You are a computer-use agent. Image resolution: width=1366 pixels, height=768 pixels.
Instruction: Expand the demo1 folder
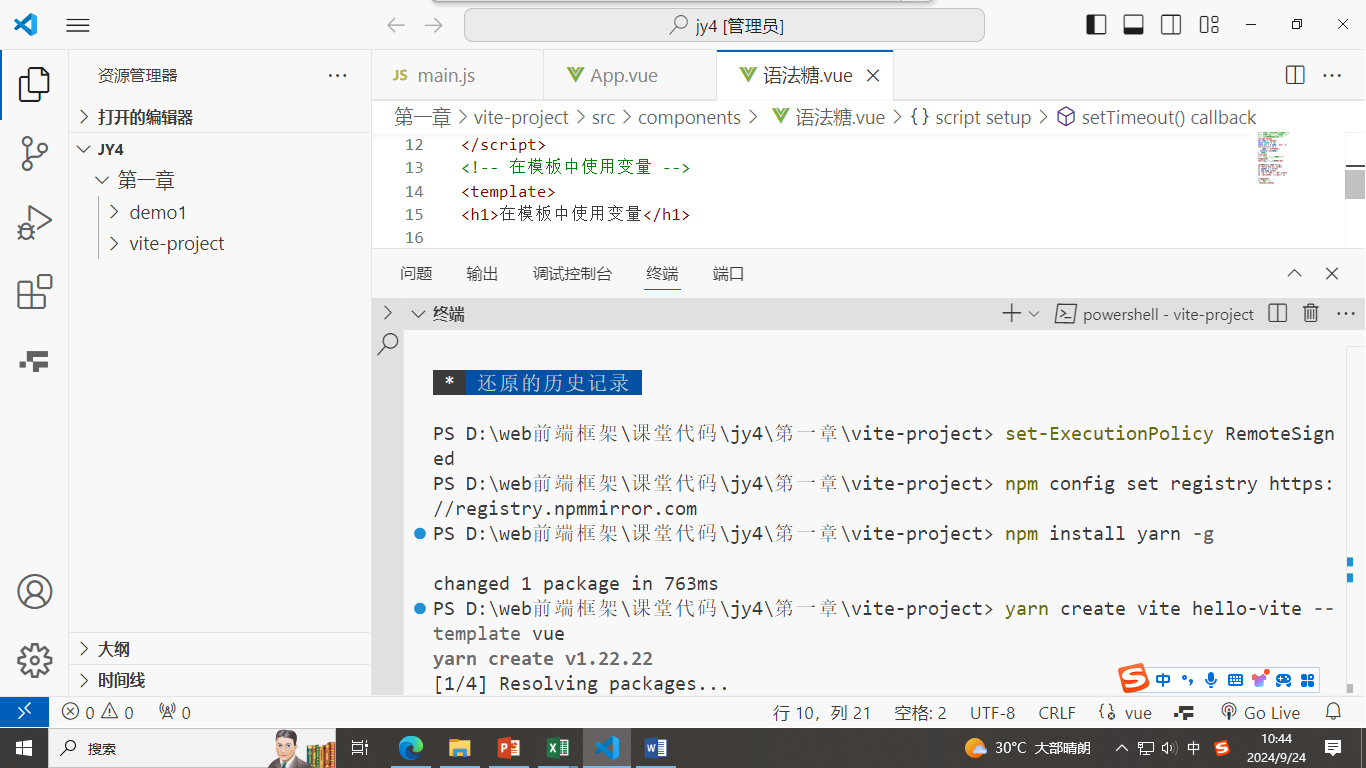click(x=220, y=212)
